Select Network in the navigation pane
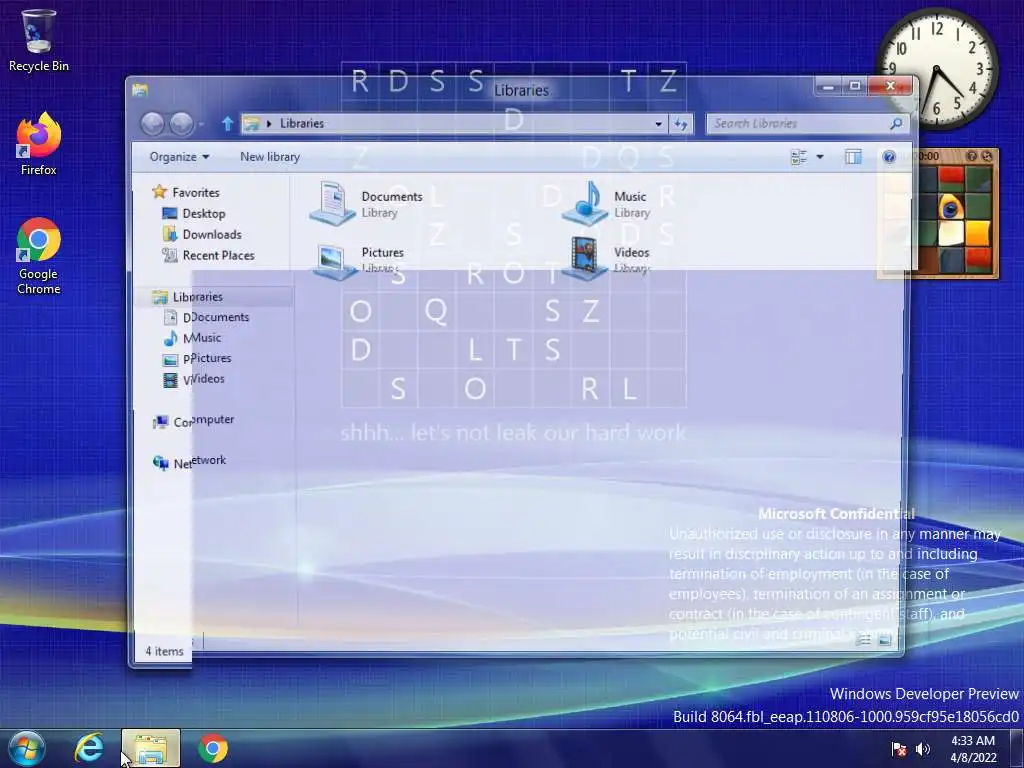 [189, 462]
